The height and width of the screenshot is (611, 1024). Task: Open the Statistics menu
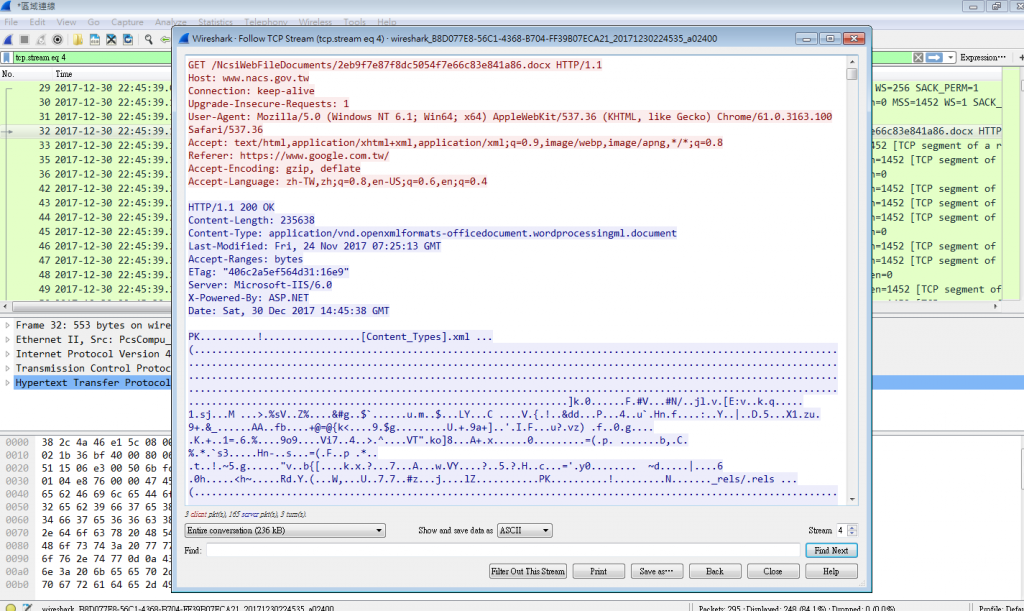(x=215, y=22)
